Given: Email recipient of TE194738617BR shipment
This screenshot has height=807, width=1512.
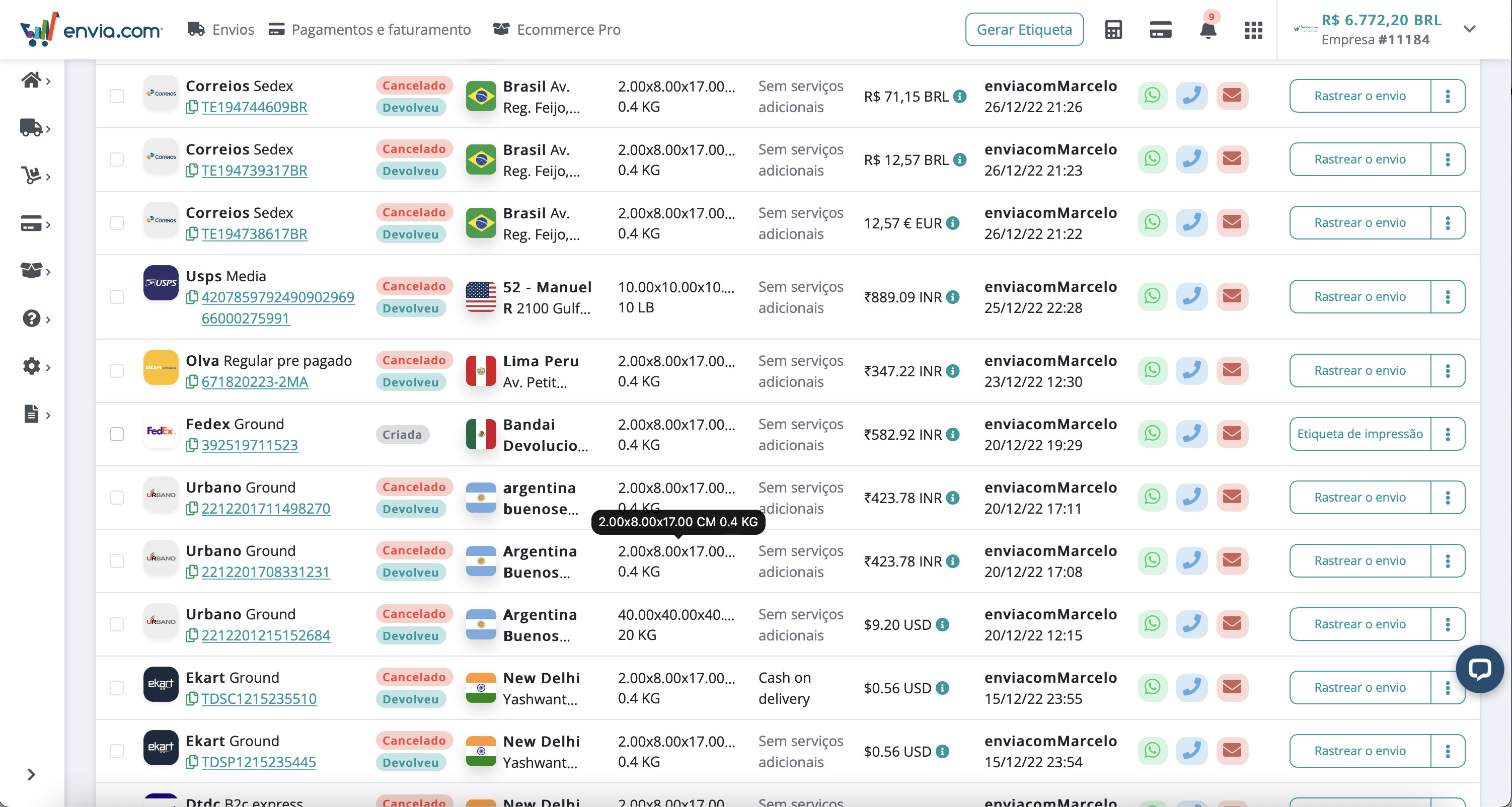Looking at the screenshot, I should 1232,222.
